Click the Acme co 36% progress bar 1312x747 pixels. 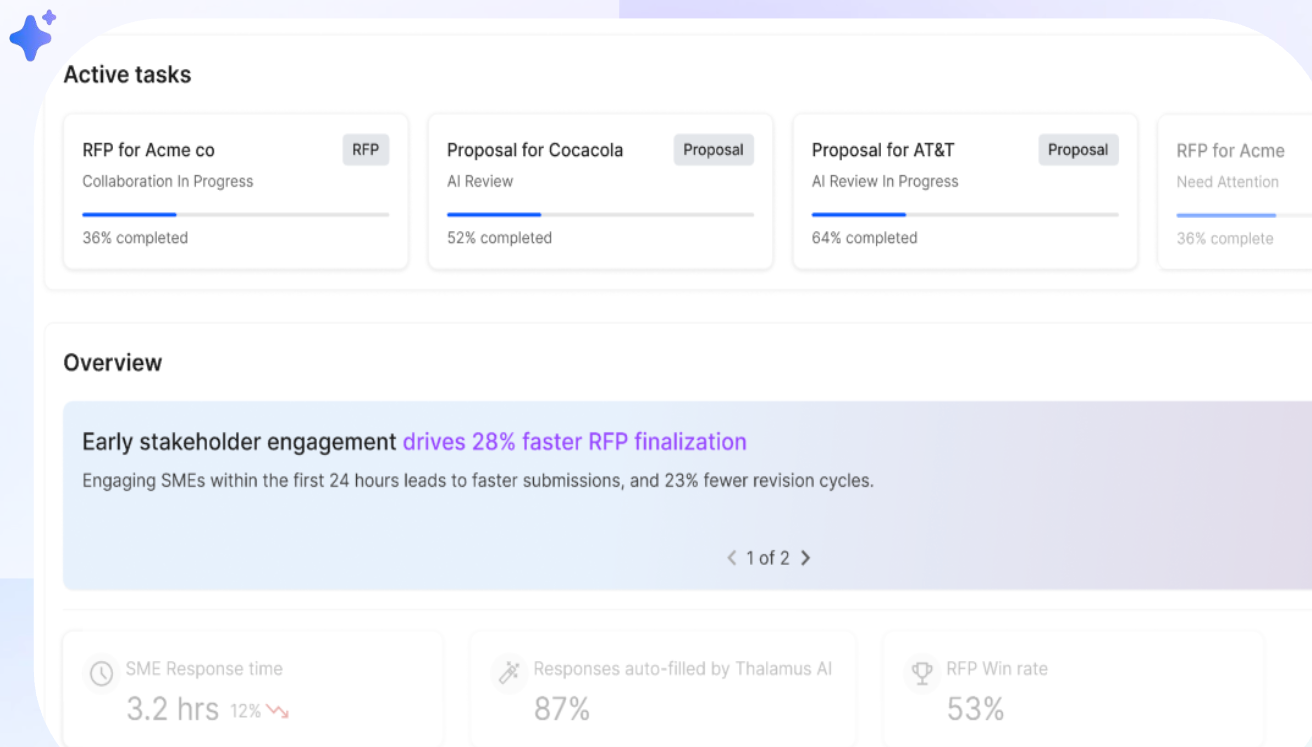tap(235, 214)
